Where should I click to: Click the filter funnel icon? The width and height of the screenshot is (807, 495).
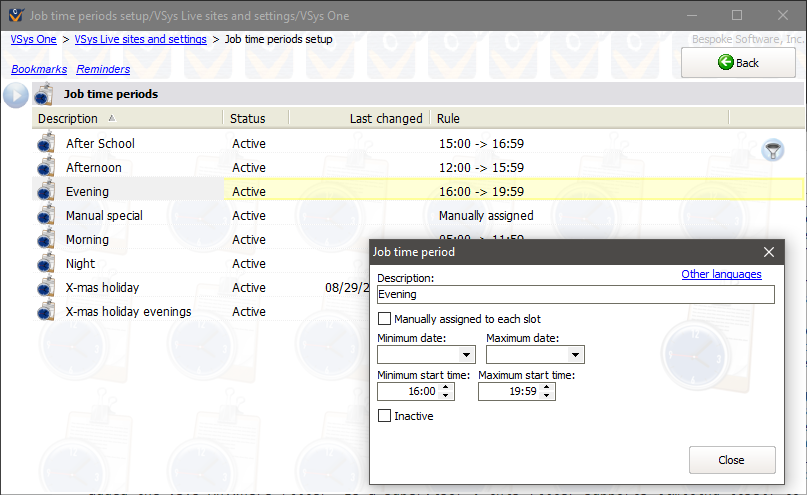(772, 150)
